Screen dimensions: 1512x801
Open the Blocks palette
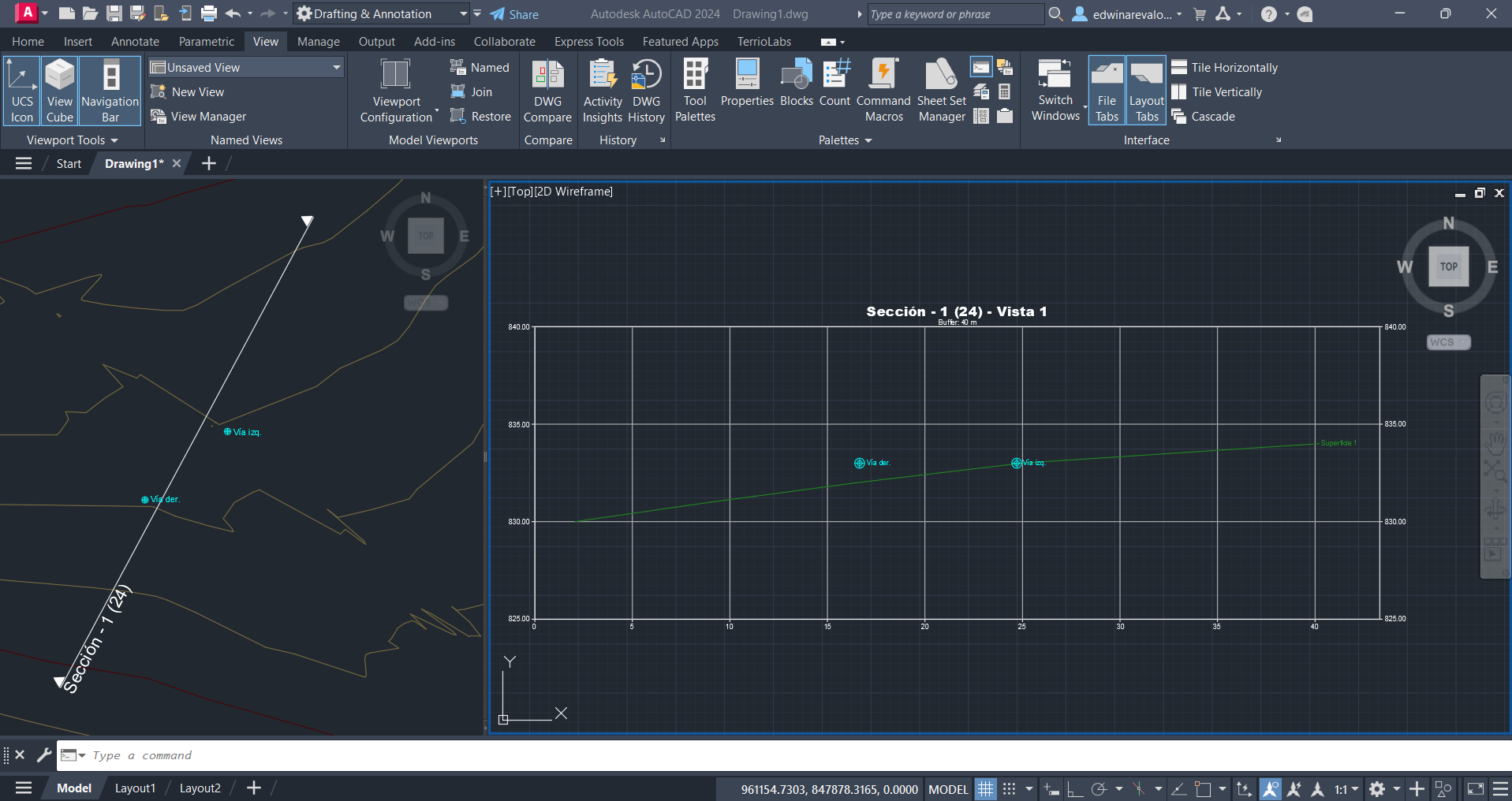click(797, 83)
